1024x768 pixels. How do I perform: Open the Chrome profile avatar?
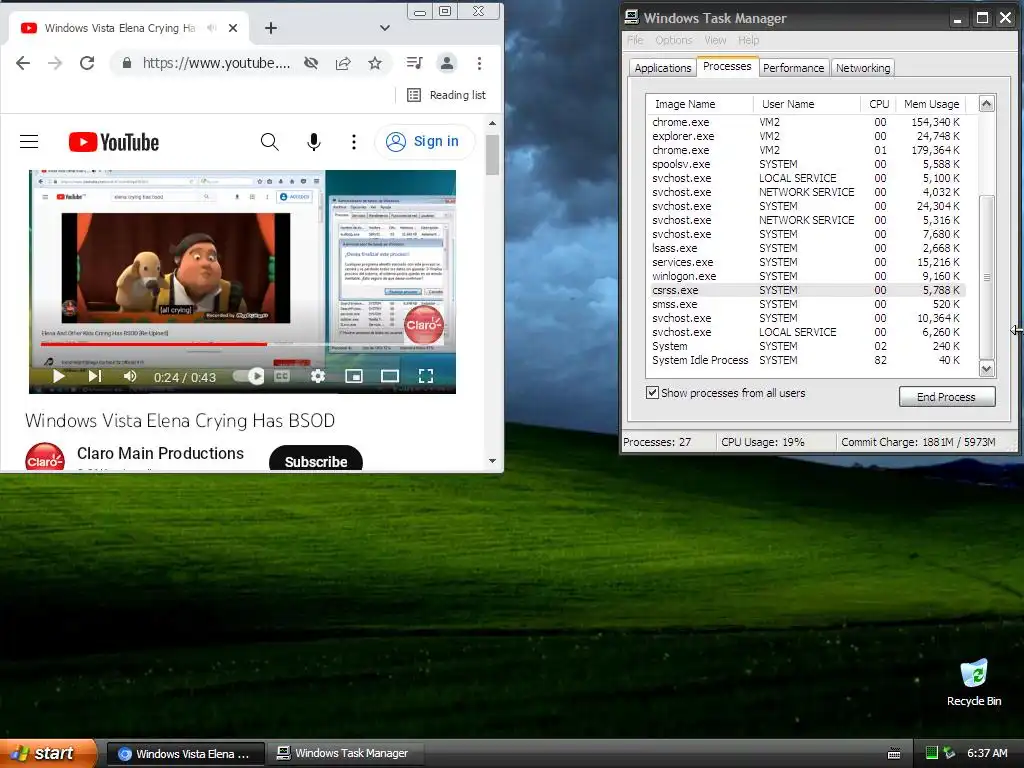(x=447, y=63)
